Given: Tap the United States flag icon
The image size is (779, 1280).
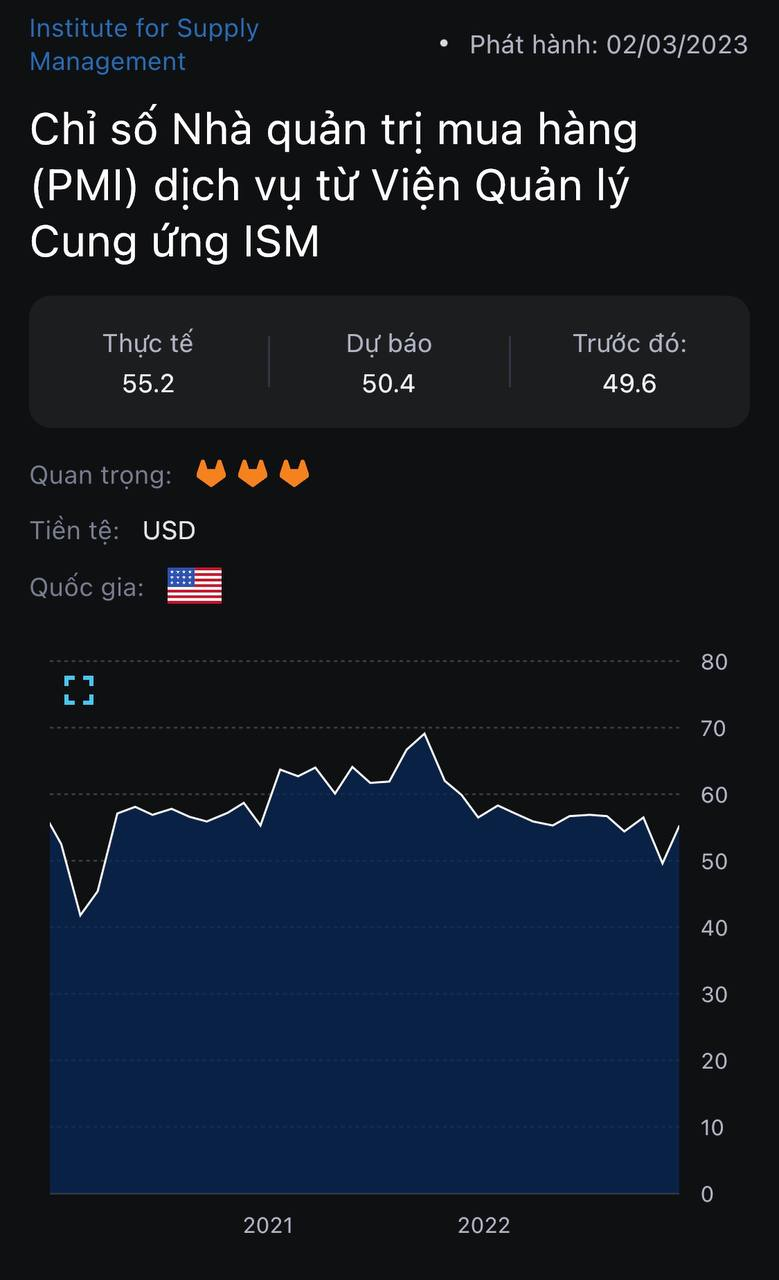Looking at the screenshot, I should pos(194,586).
